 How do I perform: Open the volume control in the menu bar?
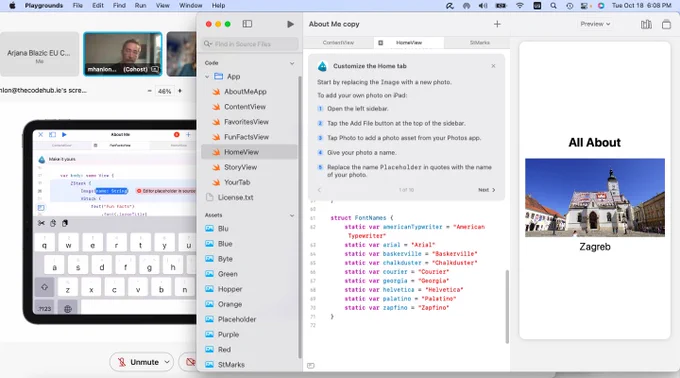click(x=483, y=6)
